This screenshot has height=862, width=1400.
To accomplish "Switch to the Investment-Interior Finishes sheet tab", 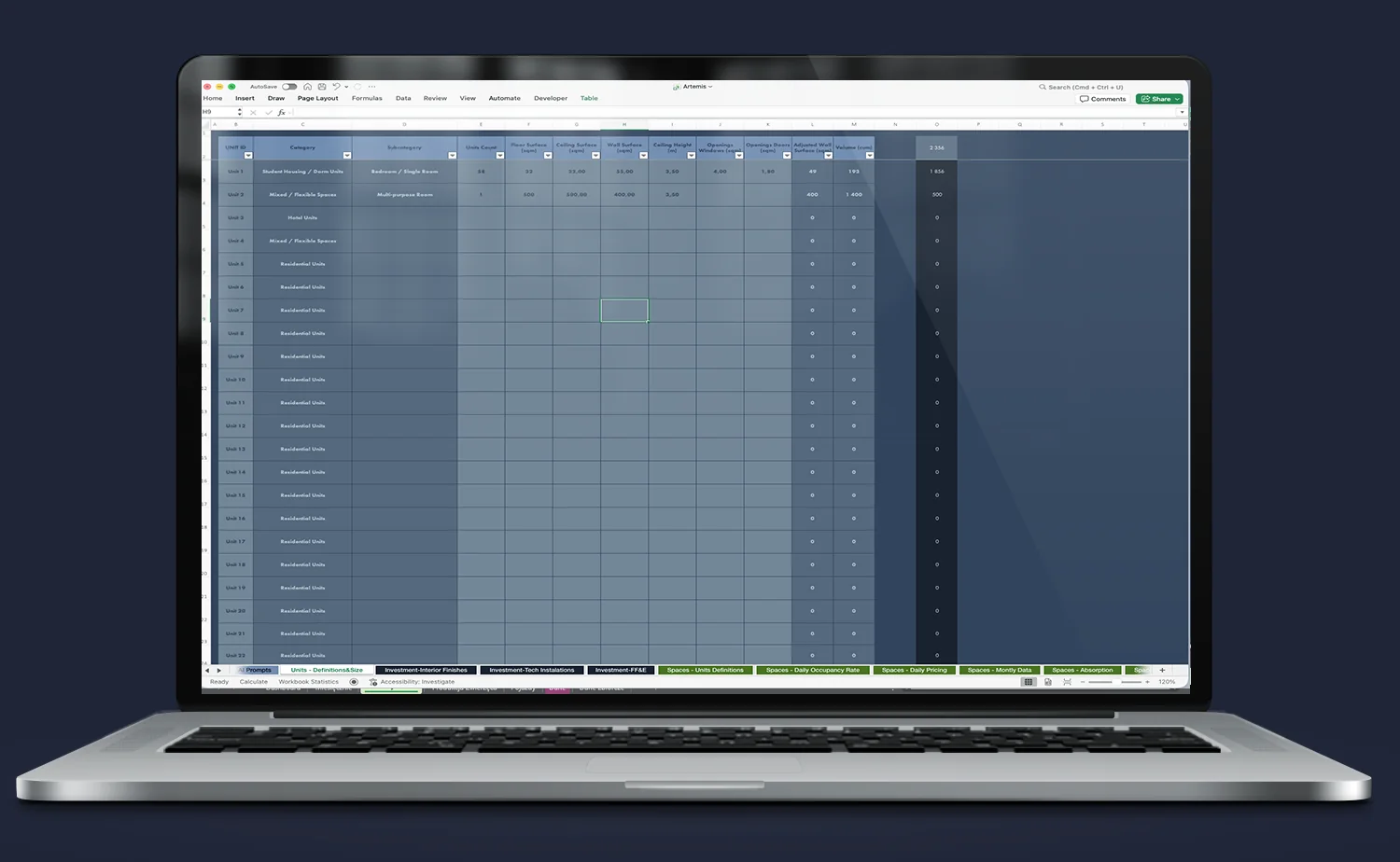I will coord(427,670).
